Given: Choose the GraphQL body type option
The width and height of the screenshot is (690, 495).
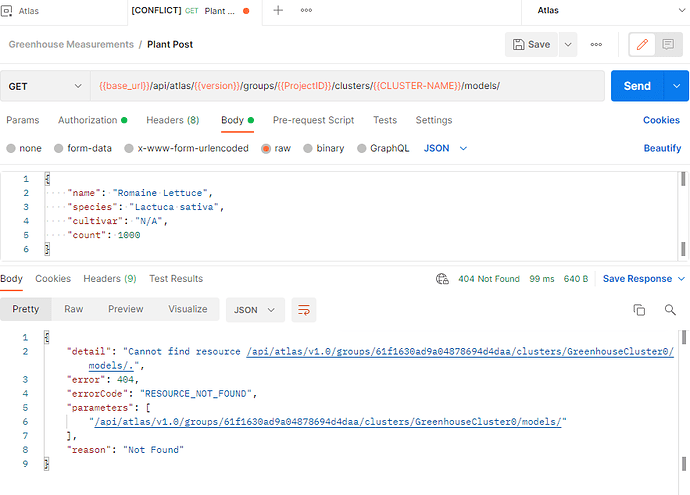Looking at the screenshot, I should point(363,149).
